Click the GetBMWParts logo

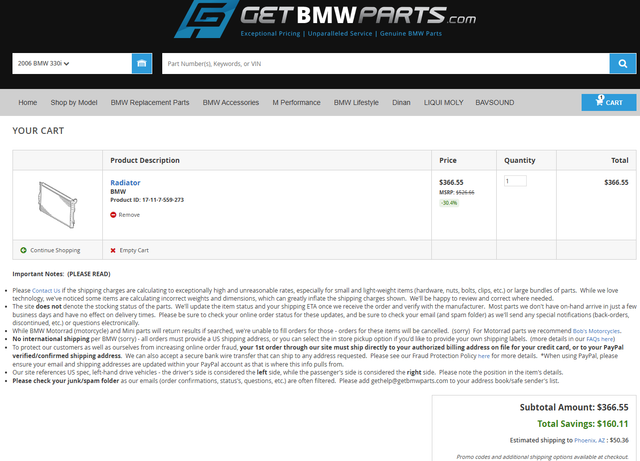(325, 19)
